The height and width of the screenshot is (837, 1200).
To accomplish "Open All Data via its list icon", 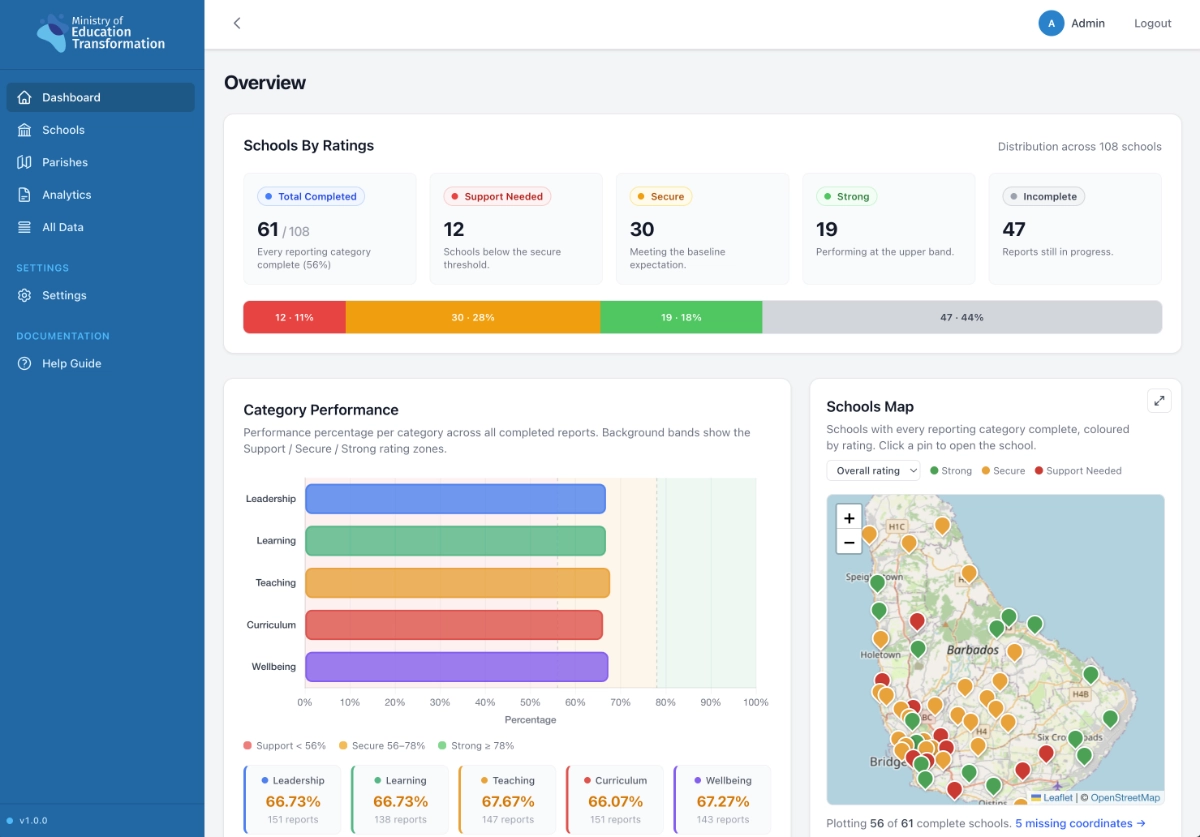I will pyautogui.click(x=24, y=227).
